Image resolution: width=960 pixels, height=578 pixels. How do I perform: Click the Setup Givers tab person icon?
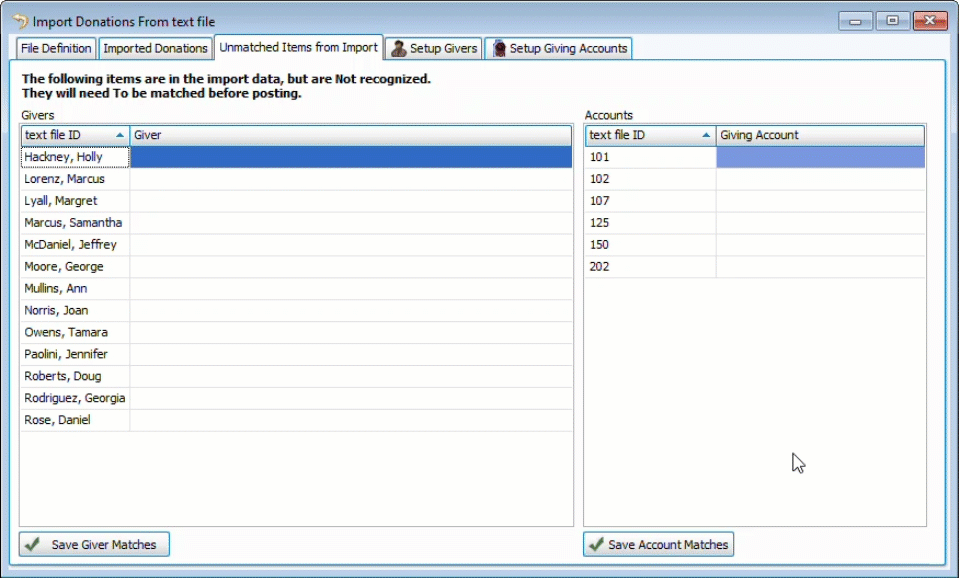click(x=398, y=48)
